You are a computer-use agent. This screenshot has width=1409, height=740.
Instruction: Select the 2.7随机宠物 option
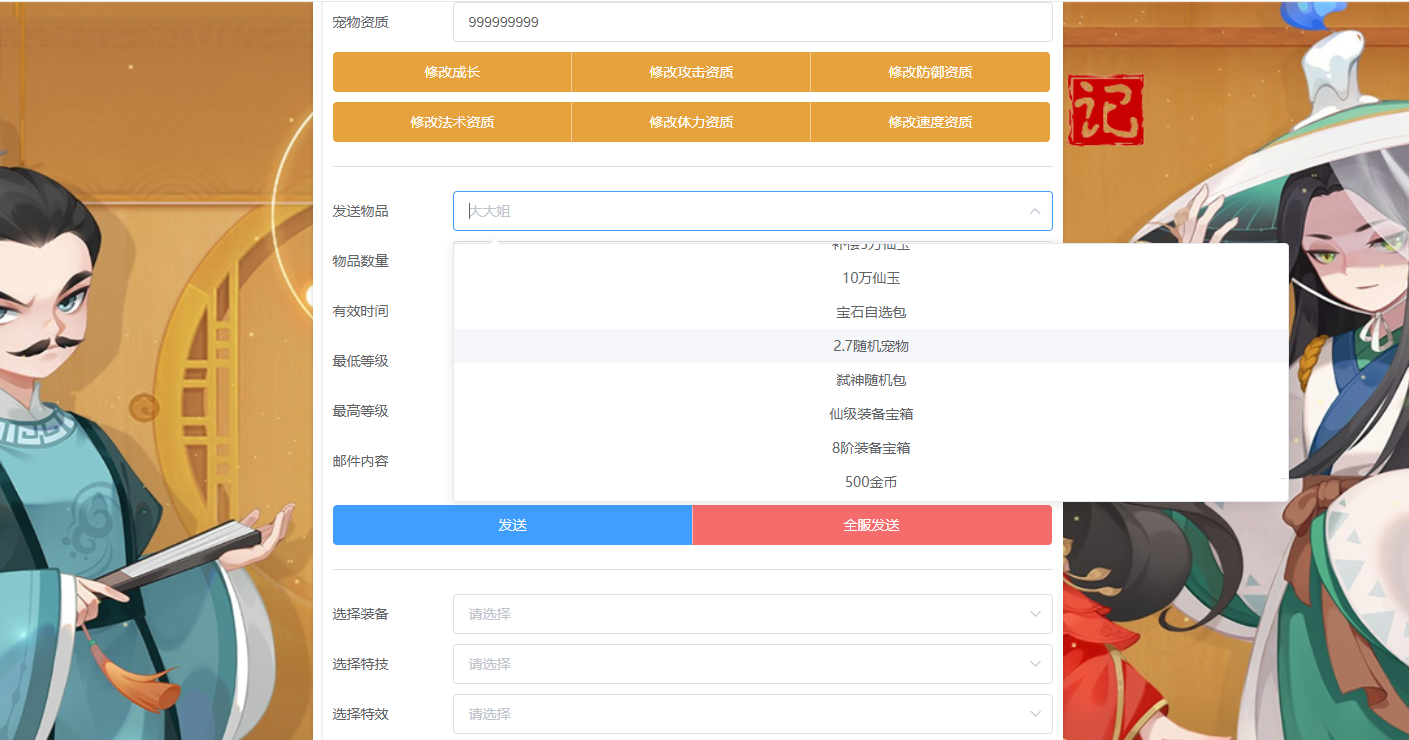871,346
